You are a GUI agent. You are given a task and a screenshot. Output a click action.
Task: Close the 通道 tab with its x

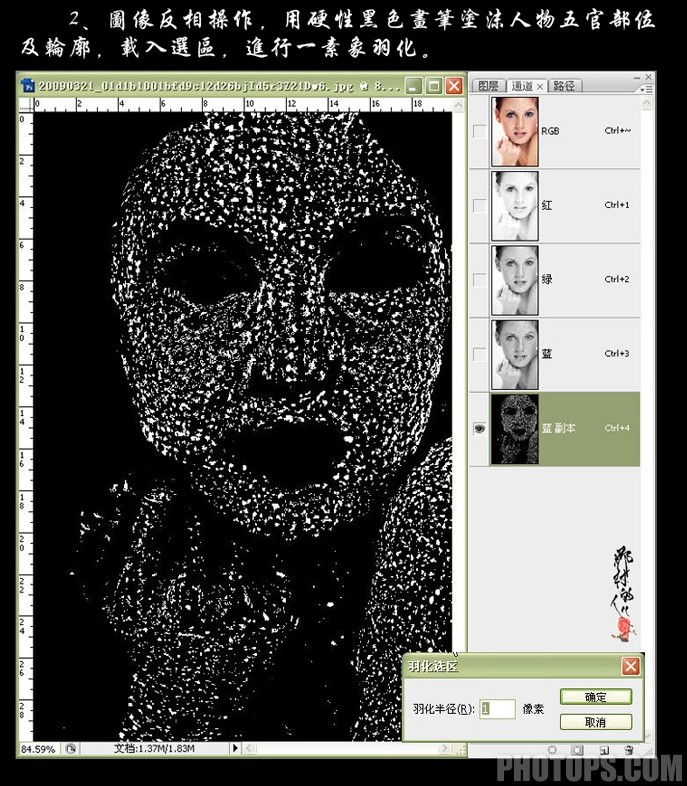tap(540, 87)
